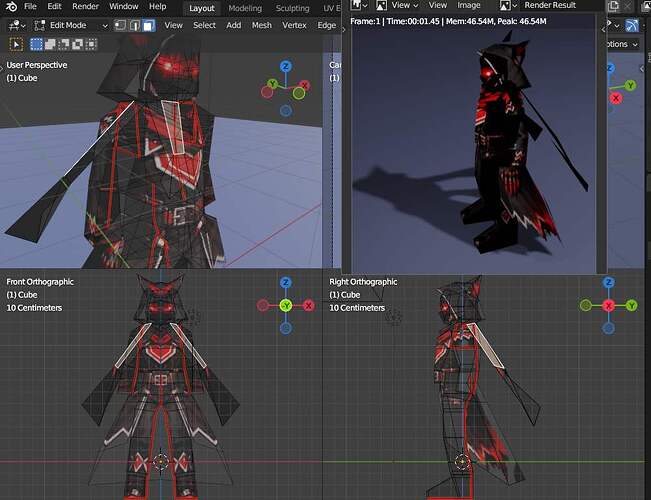
Task: Open the Mesh menu
Action: [262, 25]
